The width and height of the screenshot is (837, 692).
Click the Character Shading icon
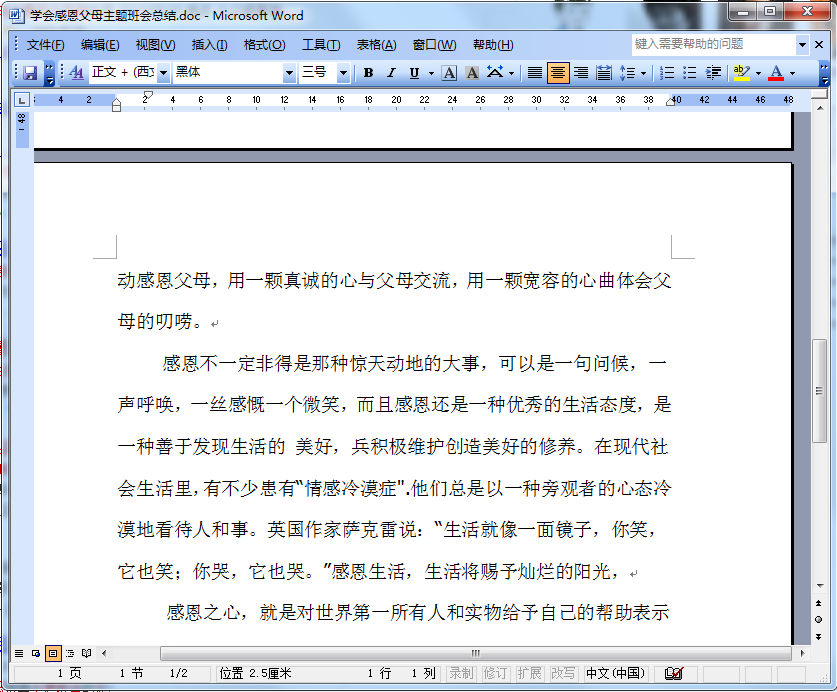tap(472, 73)
